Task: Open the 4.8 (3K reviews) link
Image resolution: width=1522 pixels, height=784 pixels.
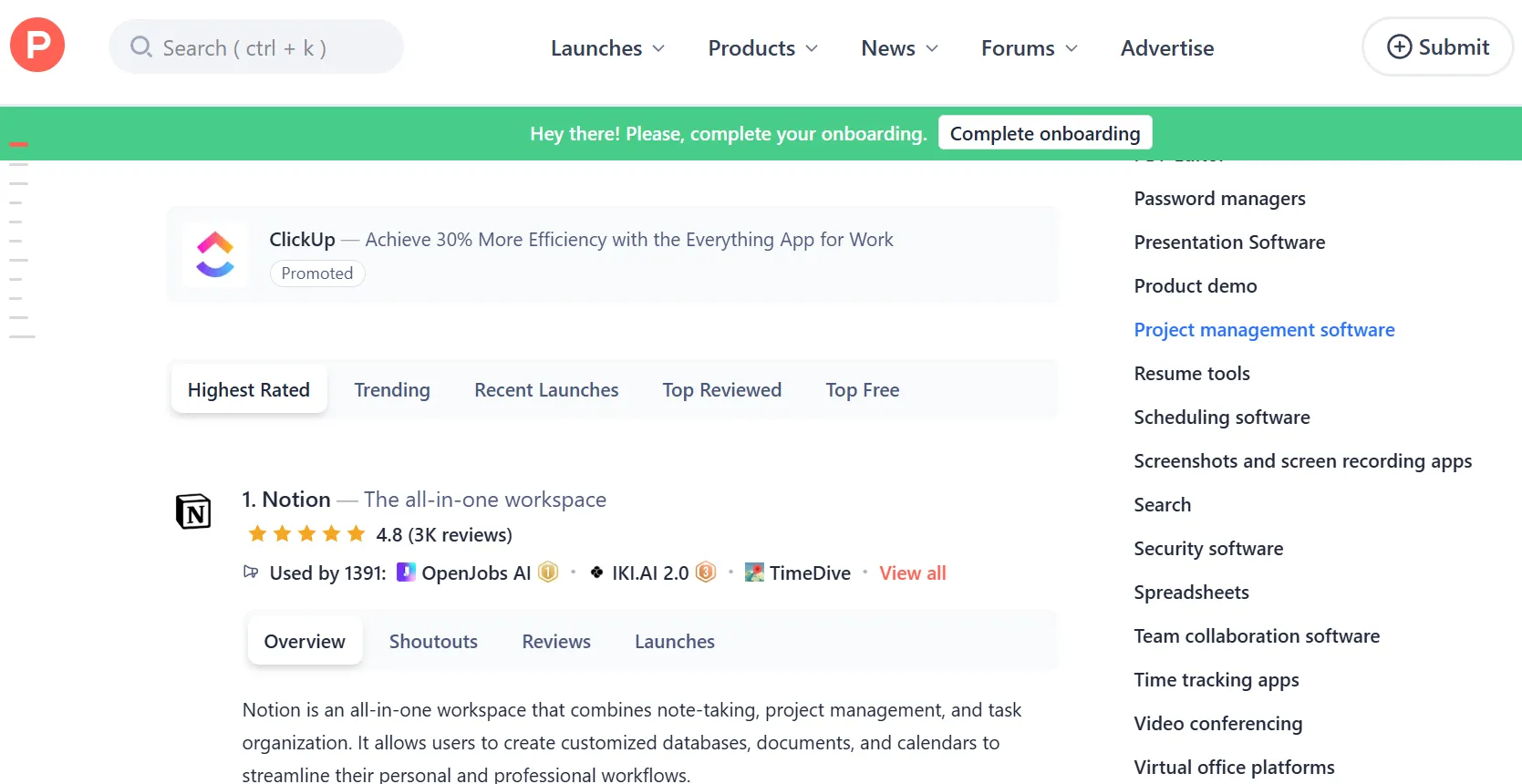Action: (444, 534)
